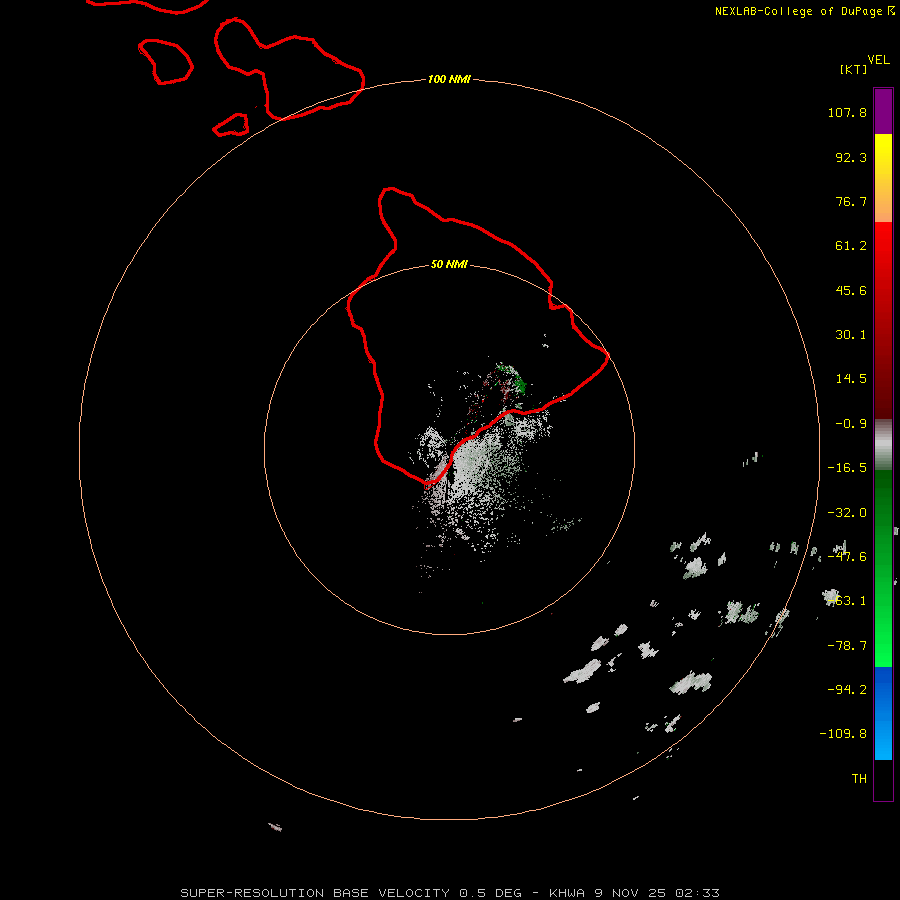Image resolution: width=900 pixels, height=900 pixels.
Task: Click the 14.5 velocity scale value
Action: coord(851,379)
